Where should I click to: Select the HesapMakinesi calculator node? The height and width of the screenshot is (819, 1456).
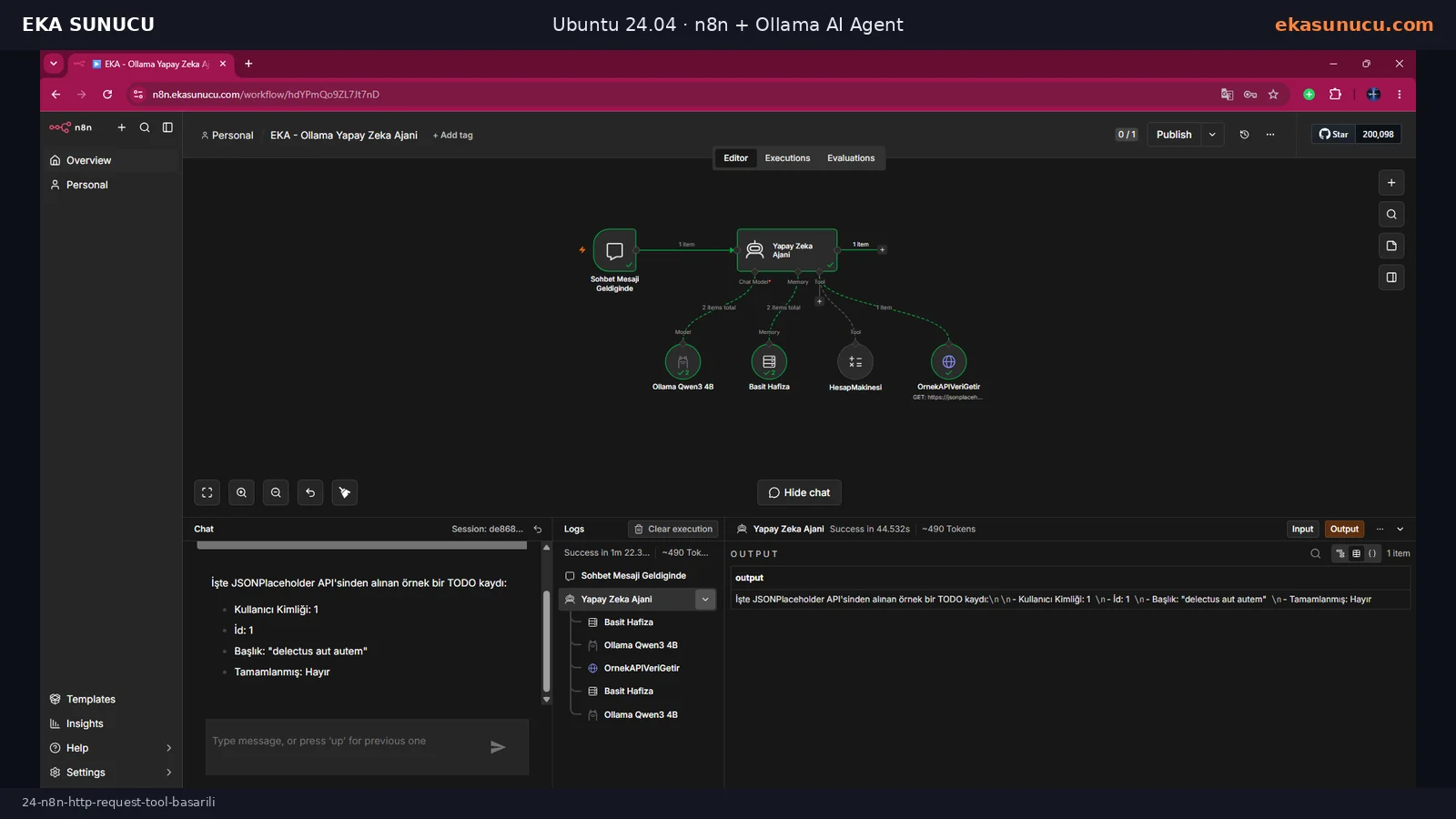tap(855, 361)
